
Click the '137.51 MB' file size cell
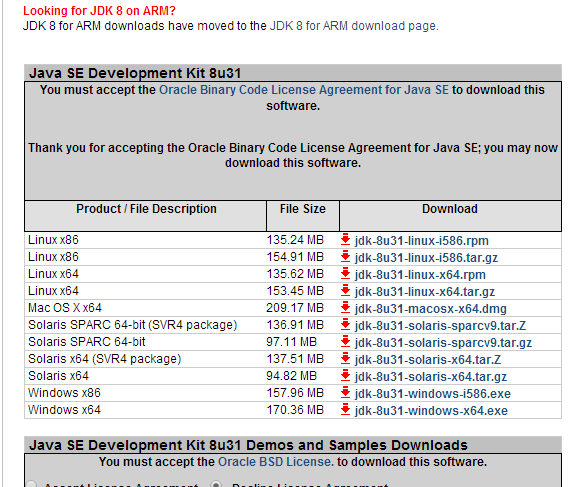[x=295, y=359]
